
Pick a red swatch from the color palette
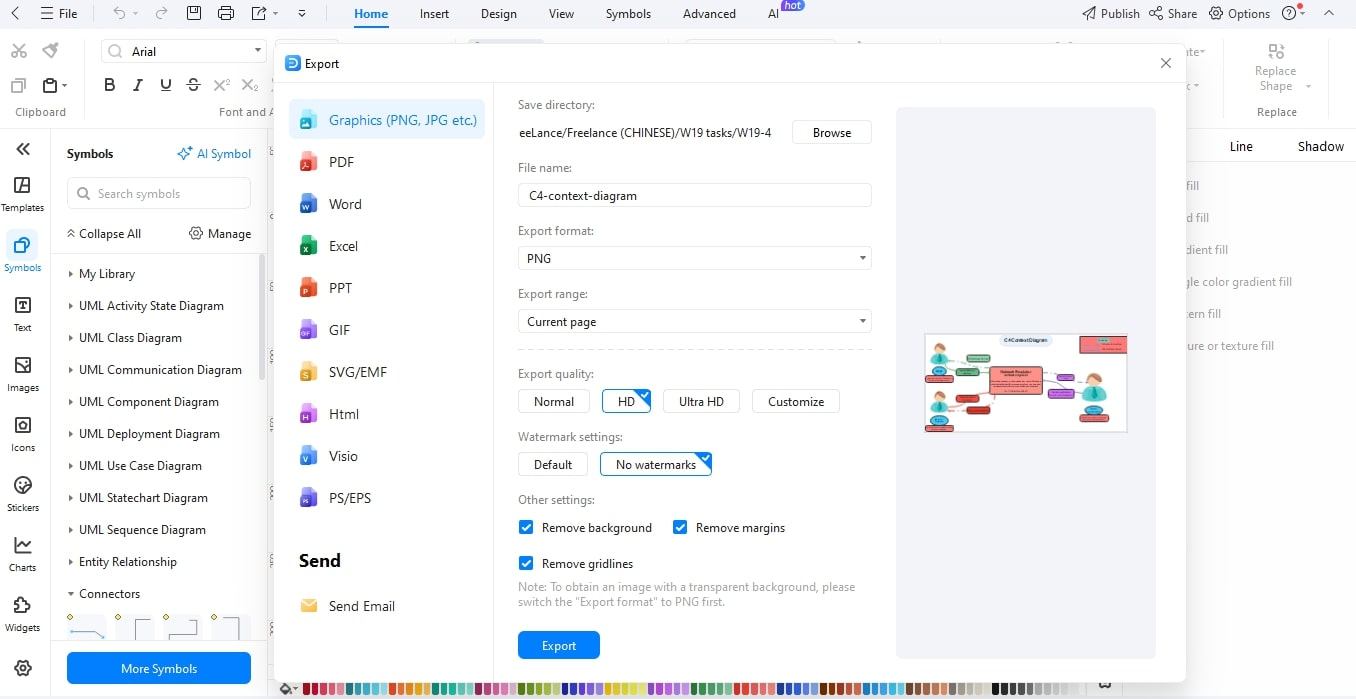[x=308, y=689]
